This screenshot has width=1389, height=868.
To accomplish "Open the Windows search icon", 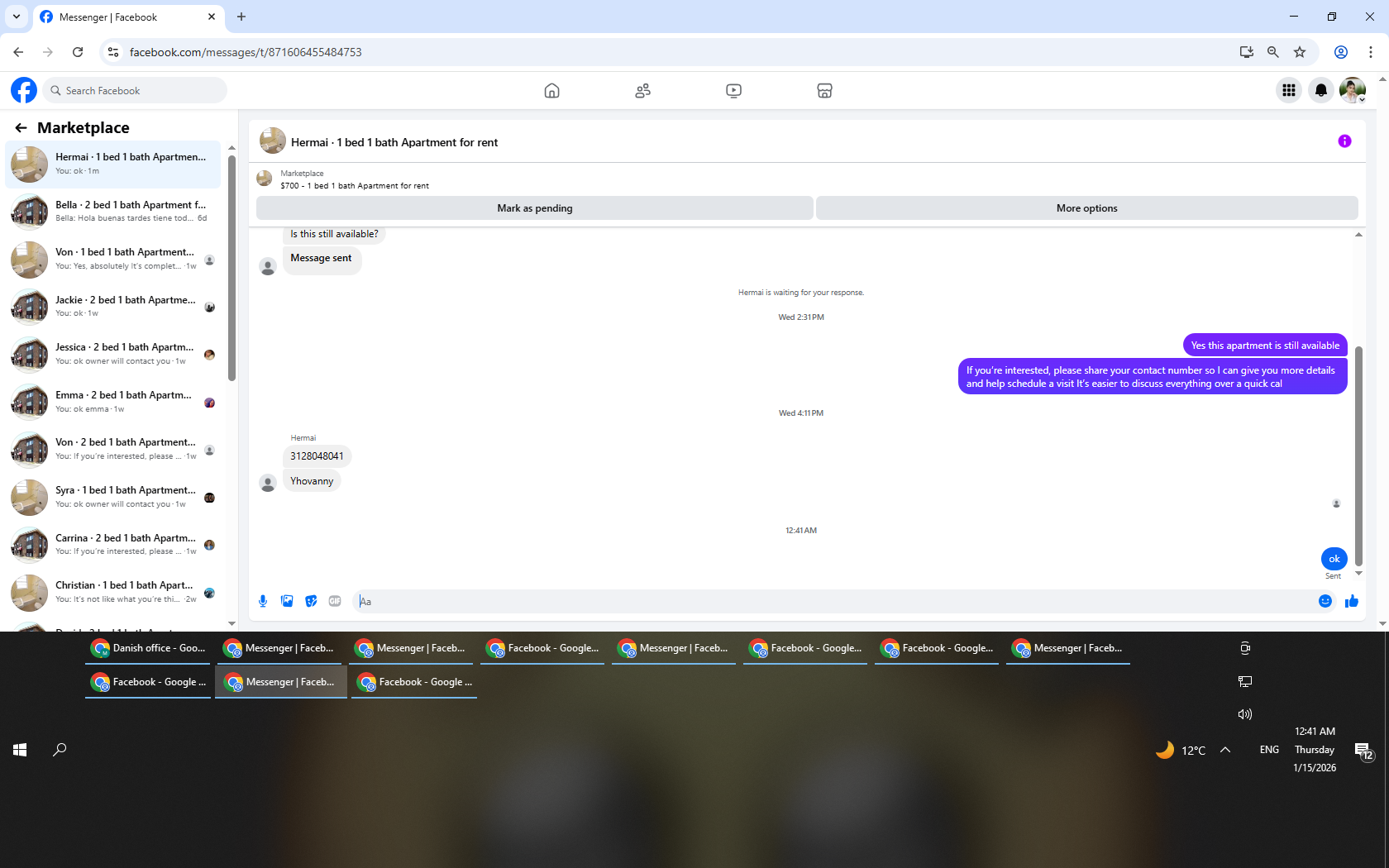I will (x=60, y=750).
